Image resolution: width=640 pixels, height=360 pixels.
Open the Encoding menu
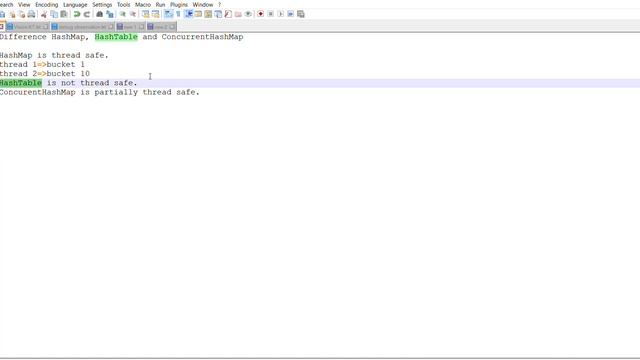pos(47,4)
